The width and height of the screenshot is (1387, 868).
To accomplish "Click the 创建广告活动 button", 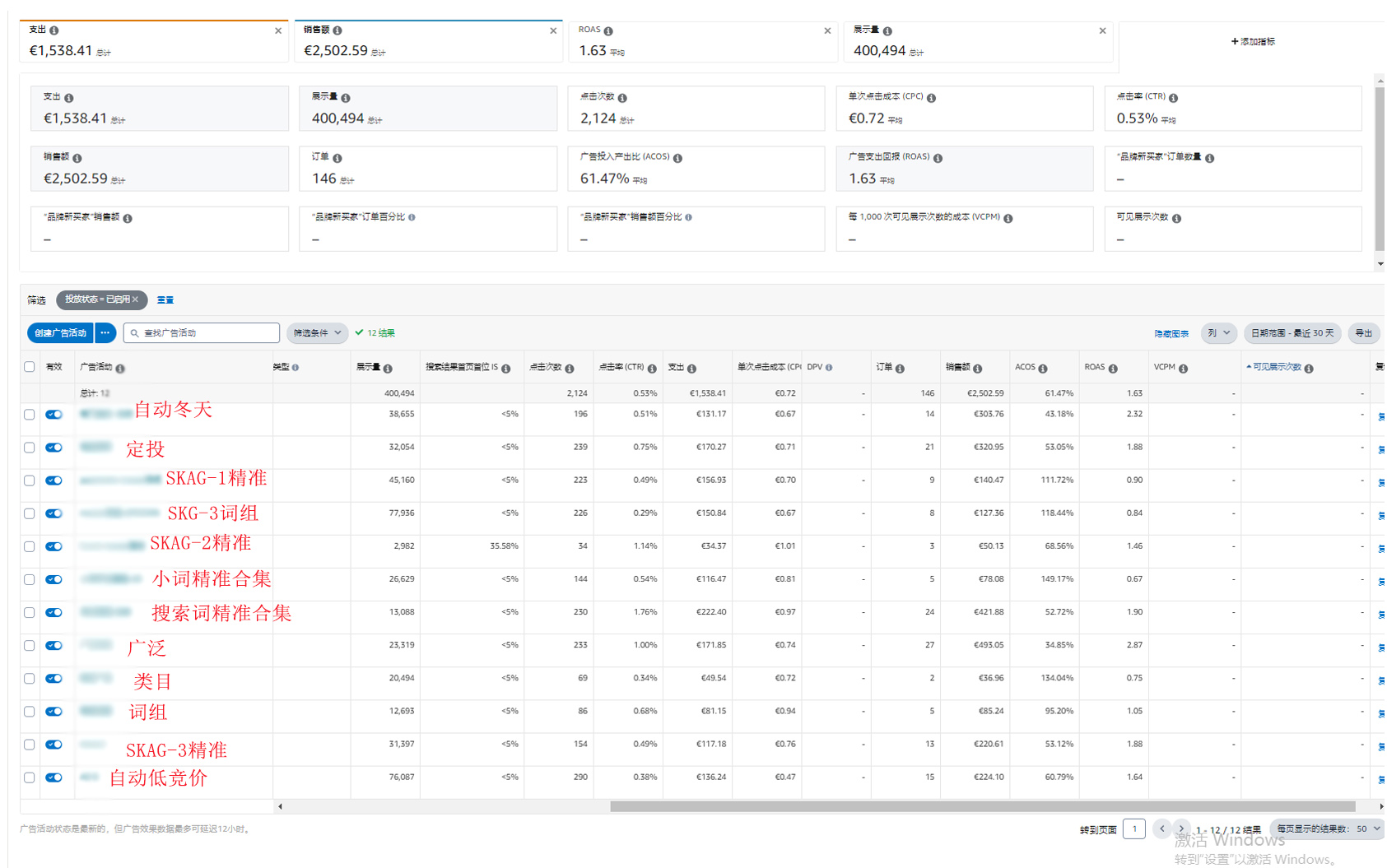I will tap(60, 333).
